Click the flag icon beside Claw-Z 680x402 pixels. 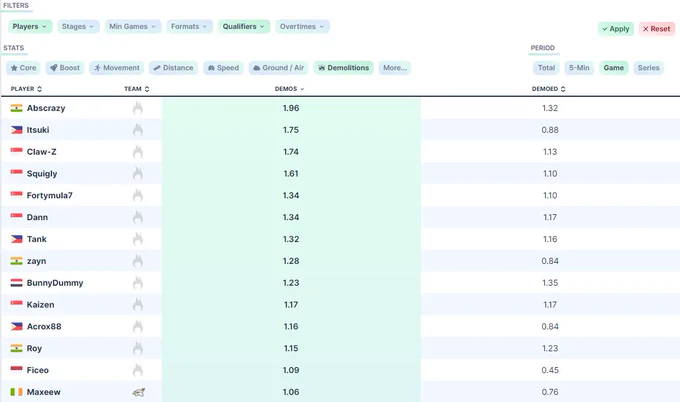tap(16, 152)
